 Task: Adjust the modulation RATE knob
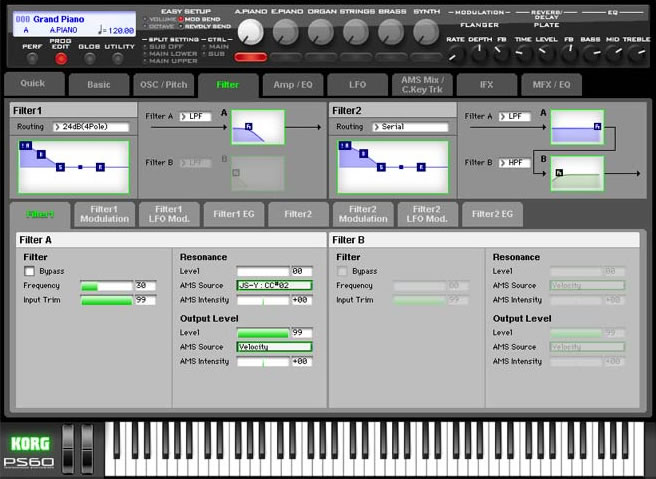(456, 54)
